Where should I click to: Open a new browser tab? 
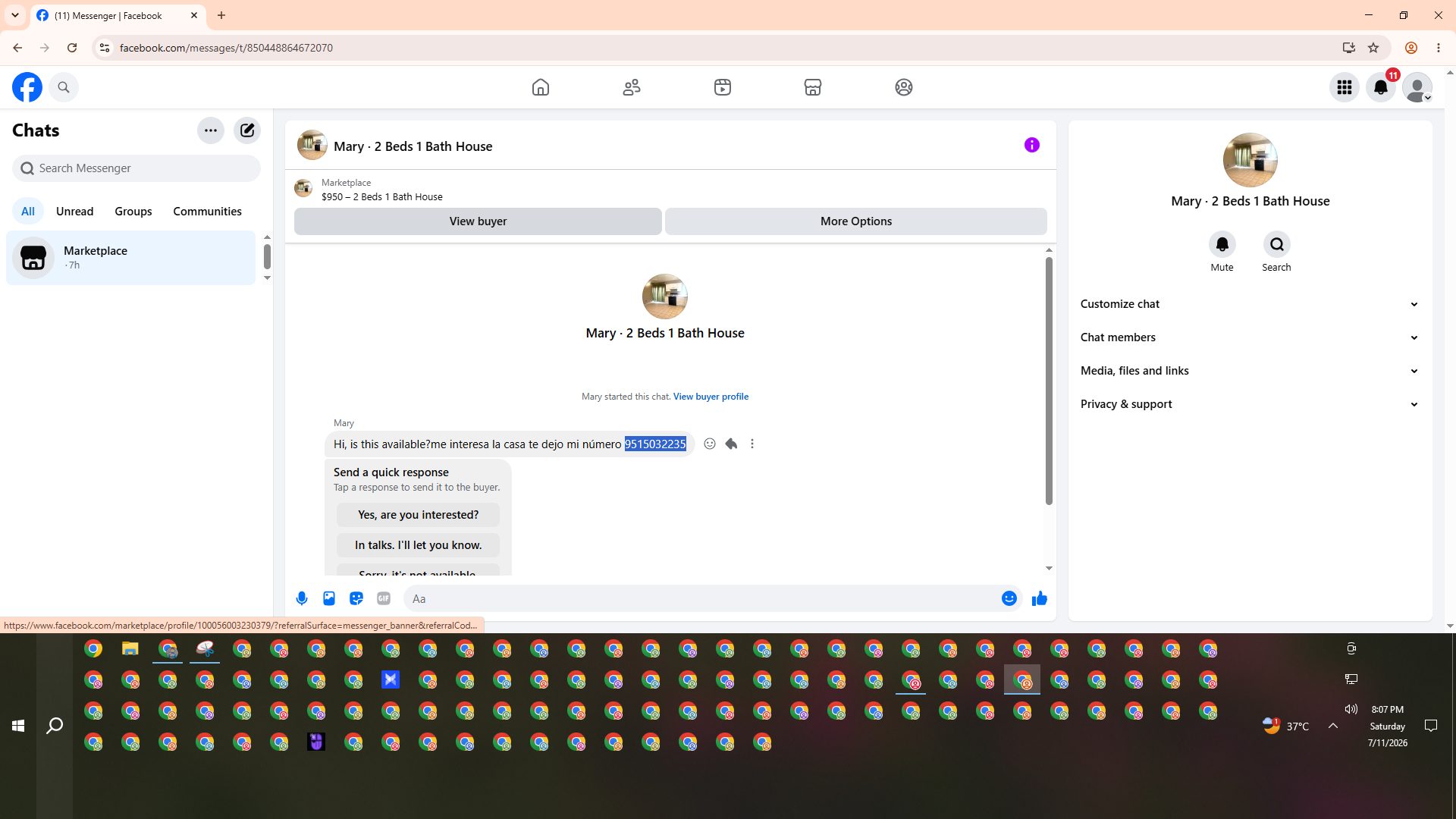[x=221, y=15]
